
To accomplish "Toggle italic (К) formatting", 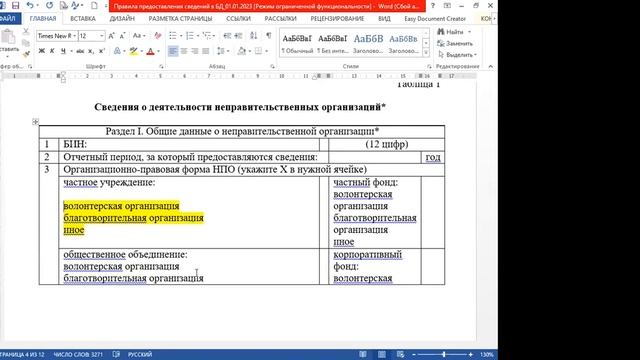I will (x=52, y=51).
